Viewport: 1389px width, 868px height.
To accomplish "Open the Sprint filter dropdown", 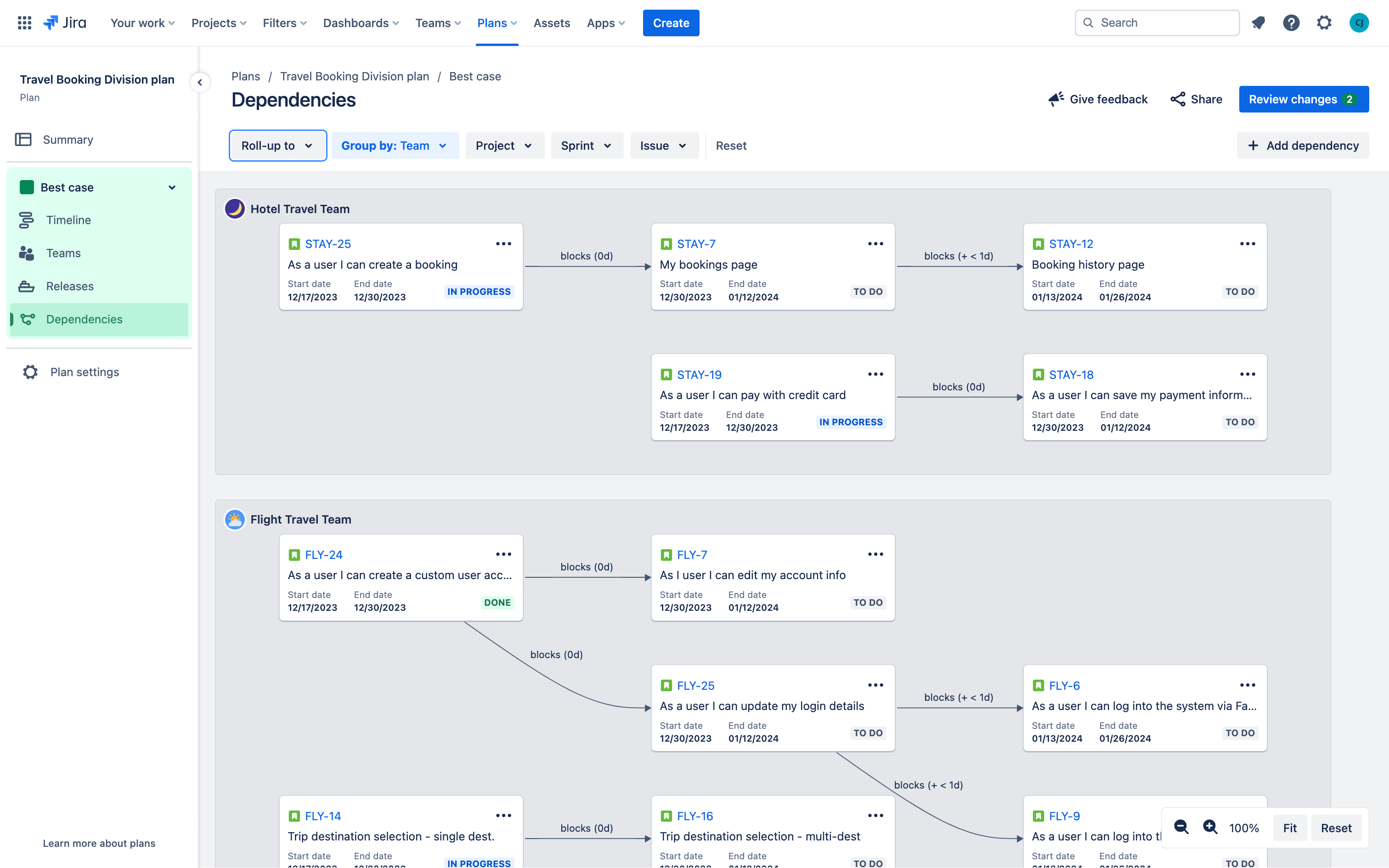I will click(585, 145).
